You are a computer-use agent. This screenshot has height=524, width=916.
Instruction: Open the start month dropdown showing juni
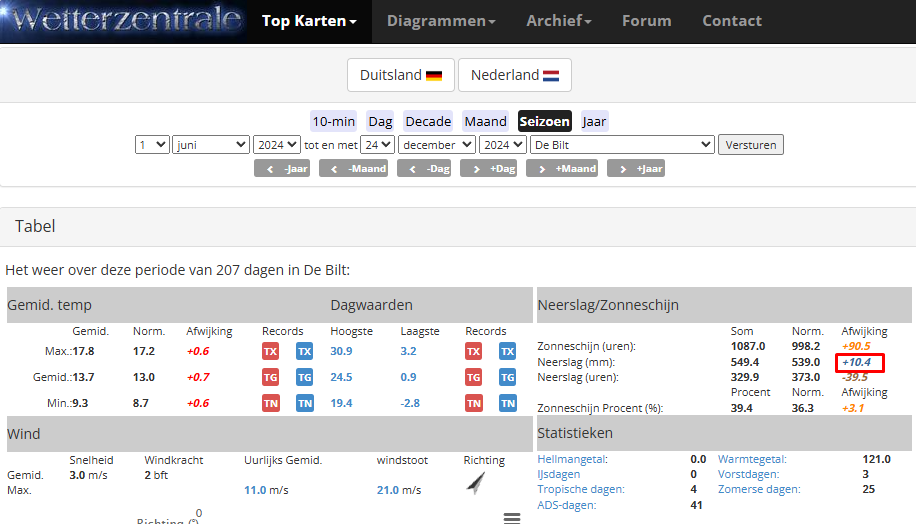(211, 145)
